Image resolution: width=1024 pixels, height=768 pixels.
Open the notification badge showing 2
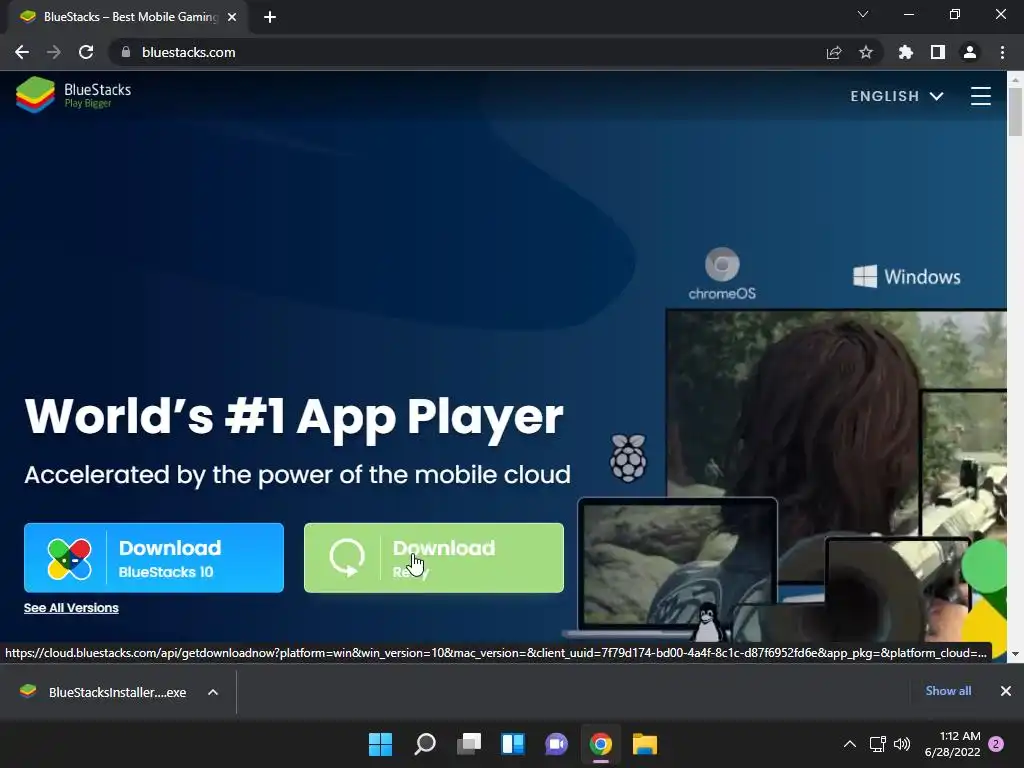coord(996,744)
